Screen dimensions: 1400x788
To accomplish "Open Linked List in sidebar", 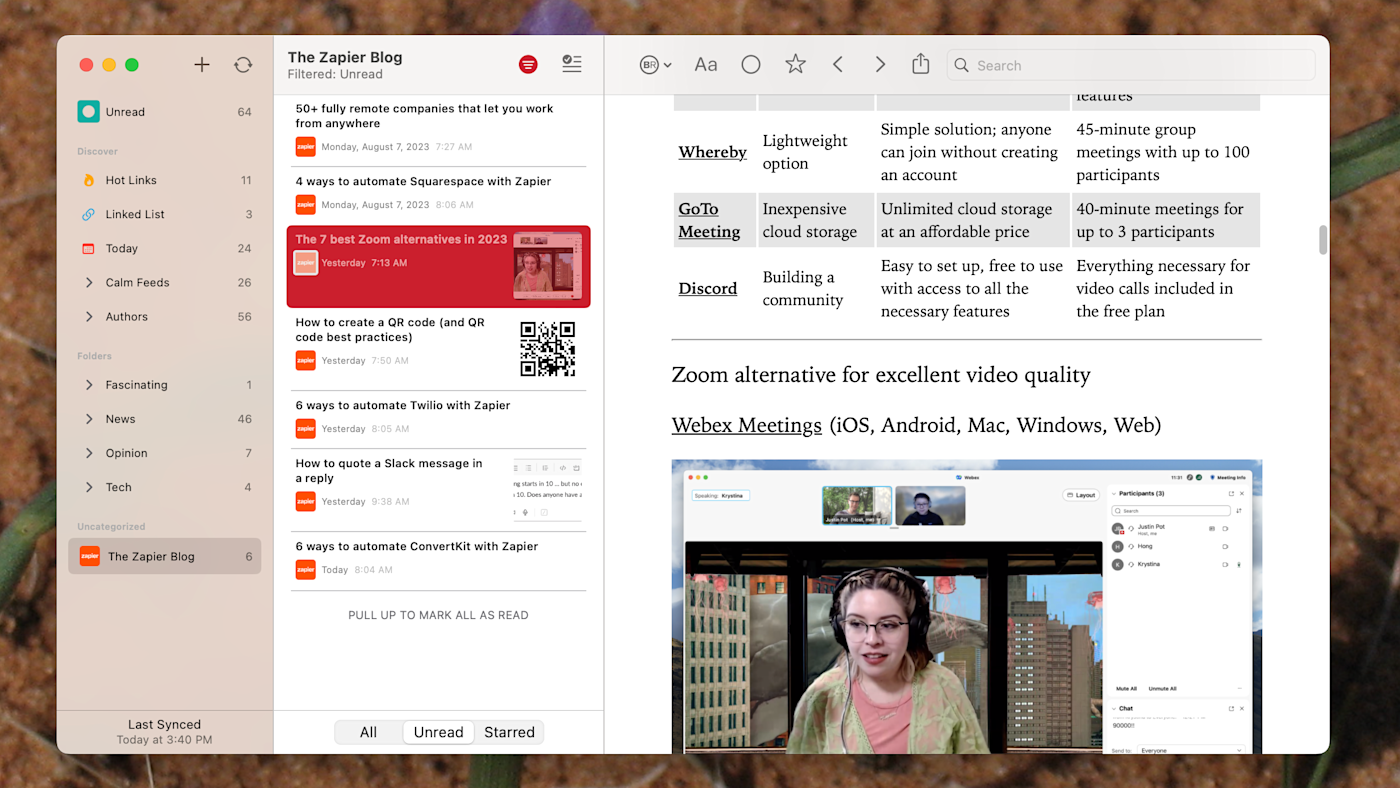I will pos(165,214).
